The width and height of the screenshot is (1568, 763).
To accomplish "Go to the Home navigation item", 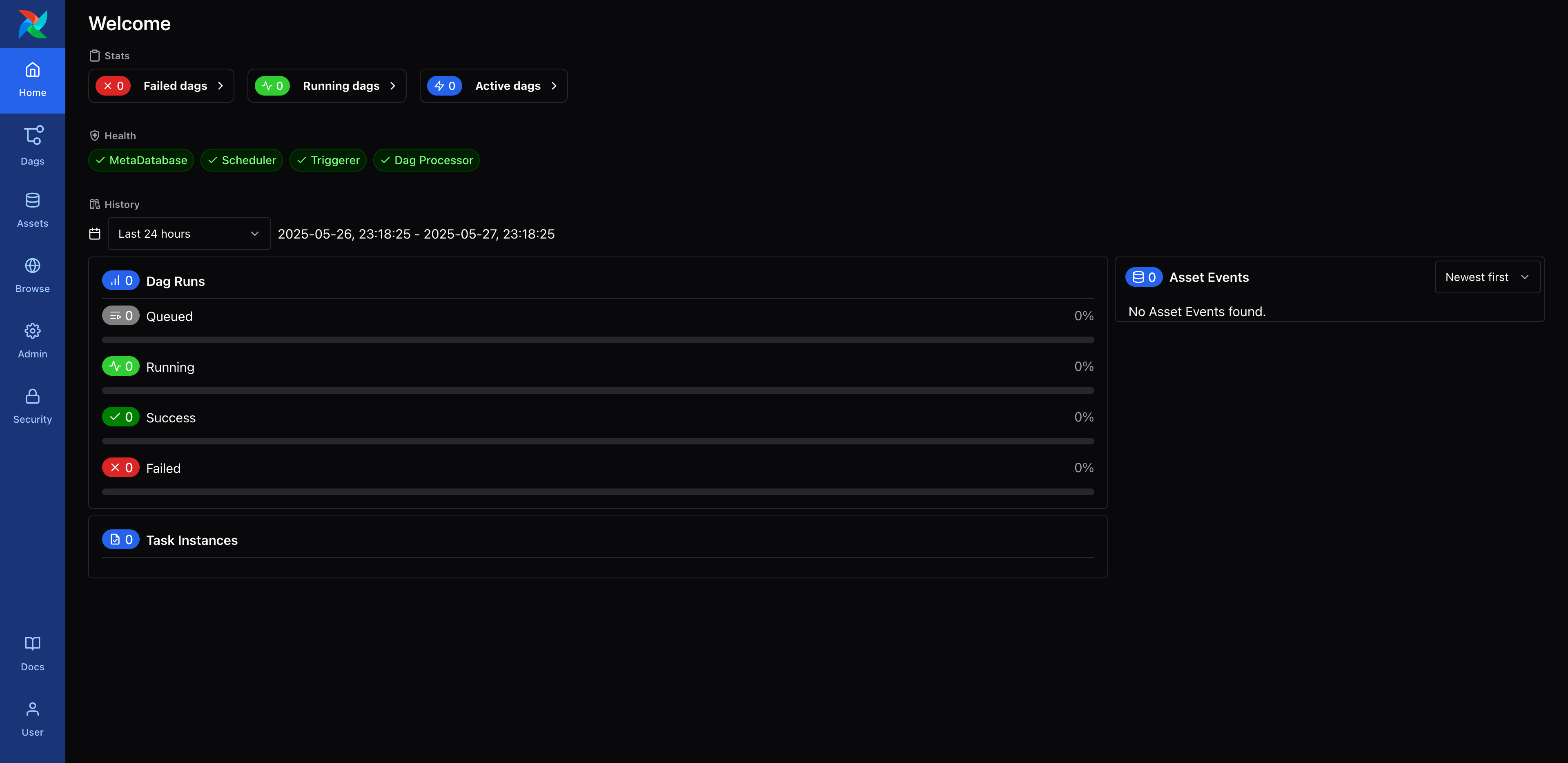I will coord(32,80).
